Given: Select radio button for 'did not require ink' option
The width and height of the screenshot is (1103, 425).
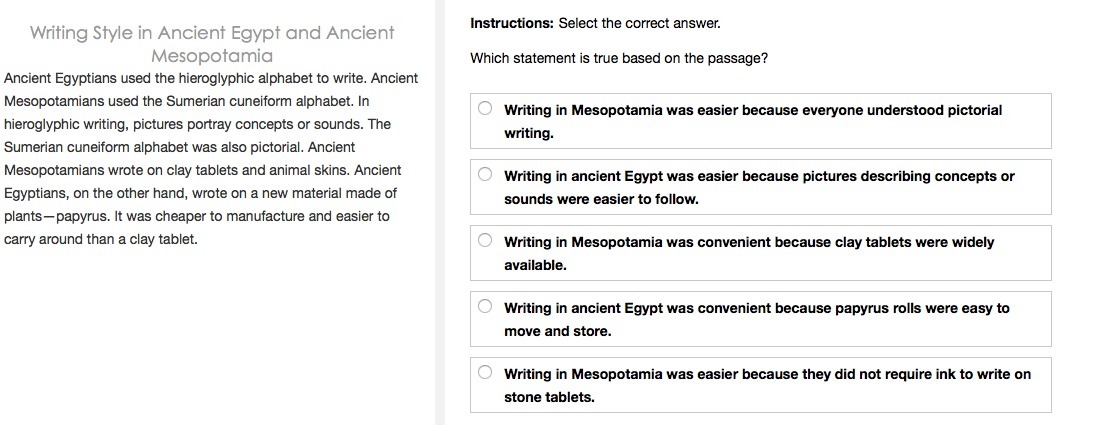Looking at the screenshot, I should (x=485, y=372).
